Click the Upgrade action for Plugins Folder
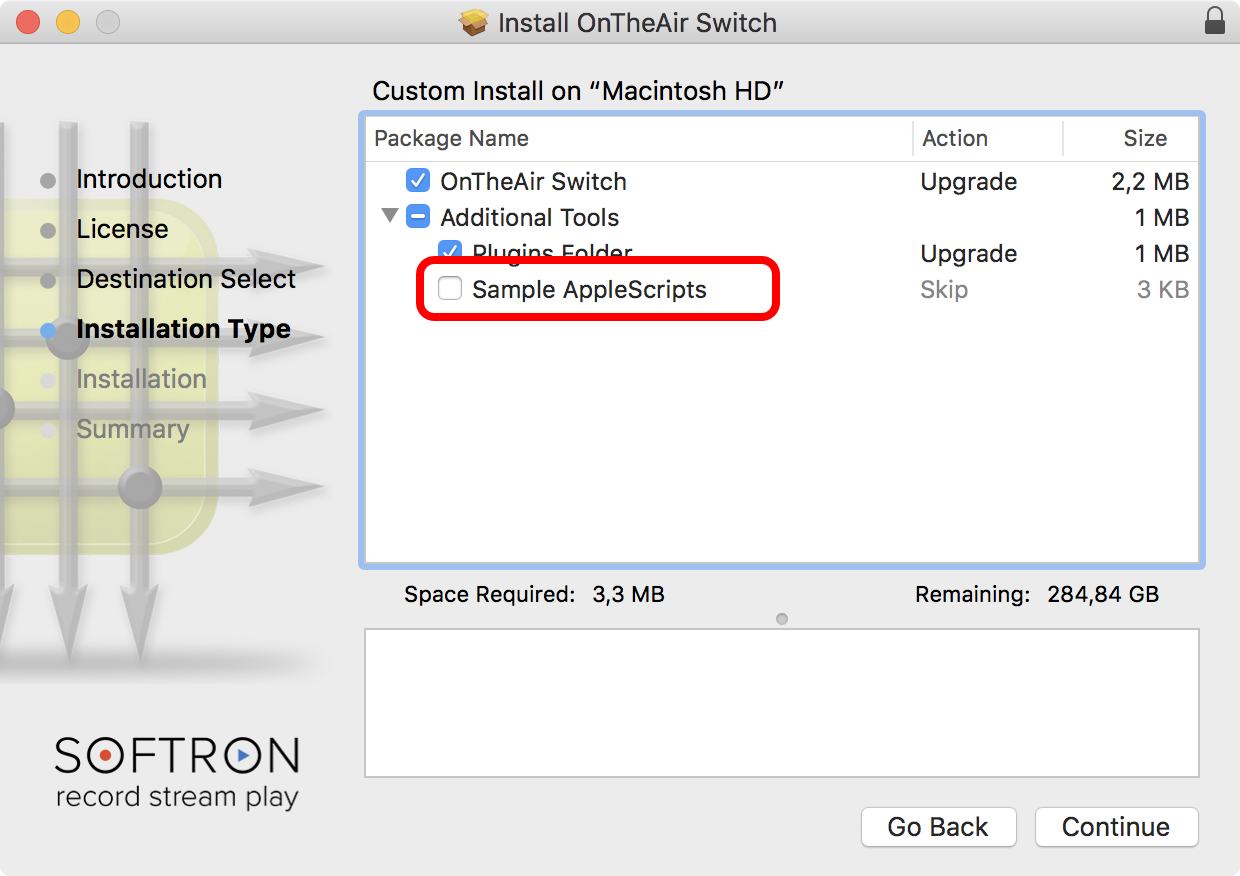This screenshot has width=1240, height=876. 969,254
